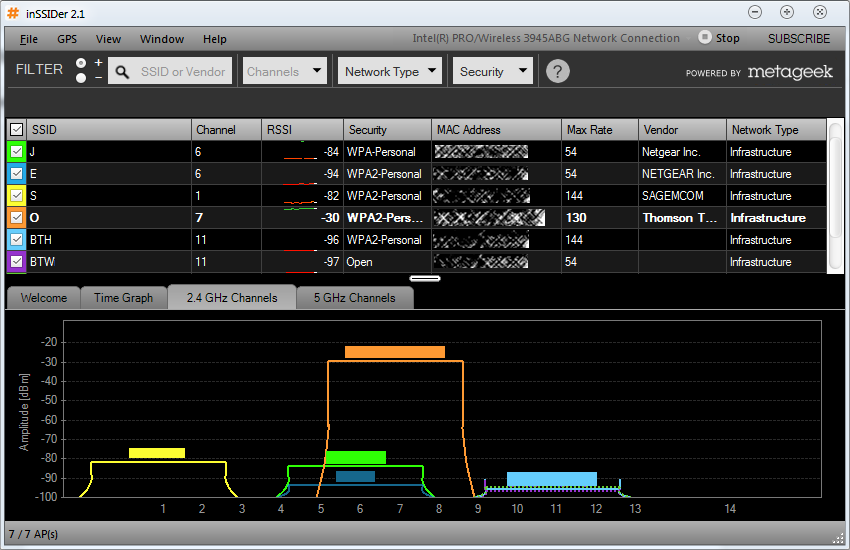Viewport: 850px width, 550px height.
Task: Open the Channels filter dropdown
Action: 285,71
